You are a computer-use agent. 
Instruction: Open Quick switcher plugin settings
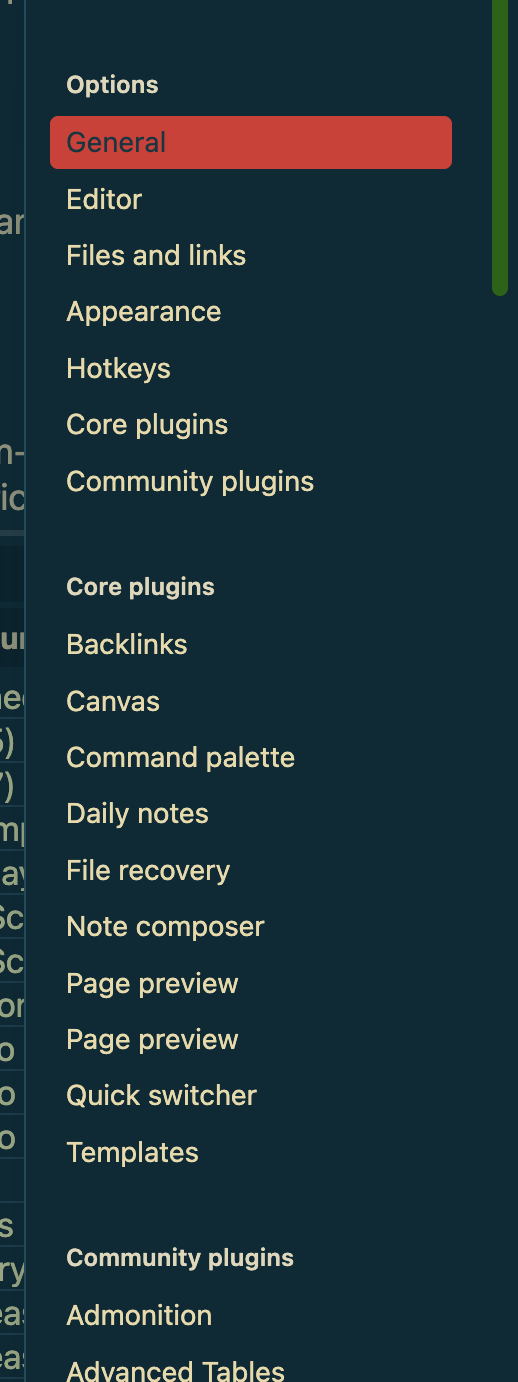click(251, 1095)
